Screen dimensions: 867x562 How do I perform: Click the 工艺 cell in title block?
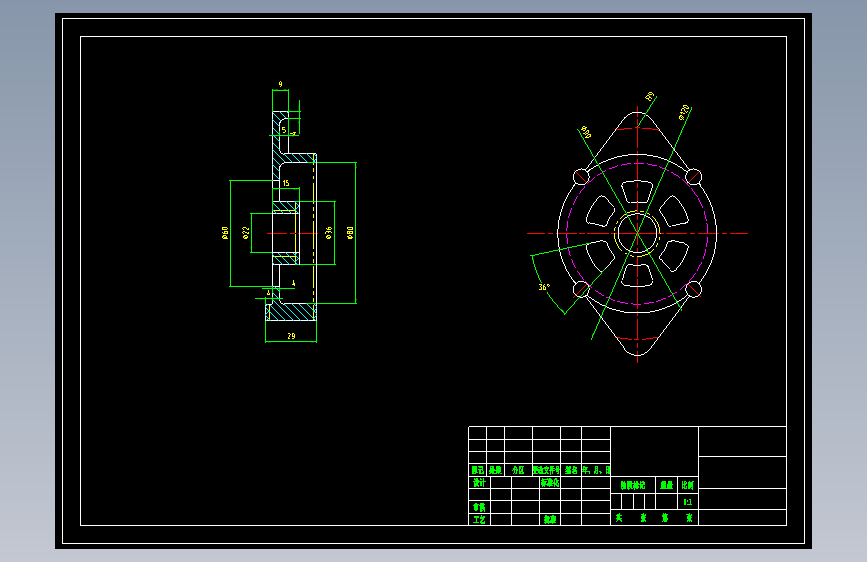point(479,520)
